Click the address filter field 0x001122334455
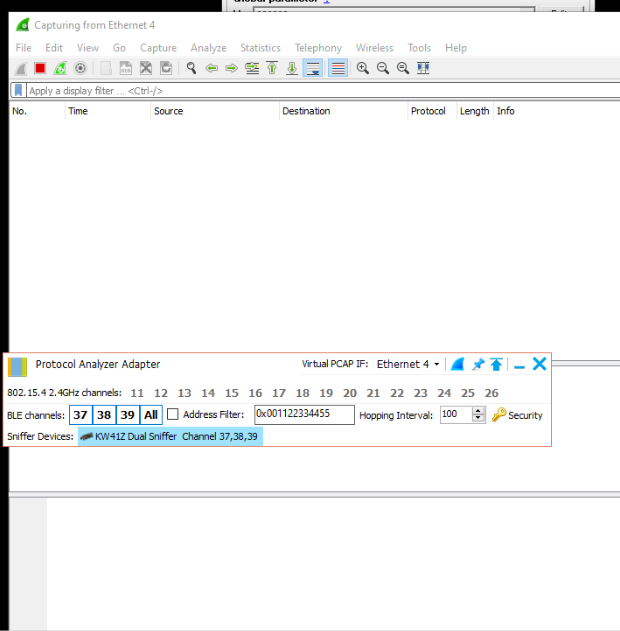This screenshot has height=631, width=620. (x=304, y=414)
